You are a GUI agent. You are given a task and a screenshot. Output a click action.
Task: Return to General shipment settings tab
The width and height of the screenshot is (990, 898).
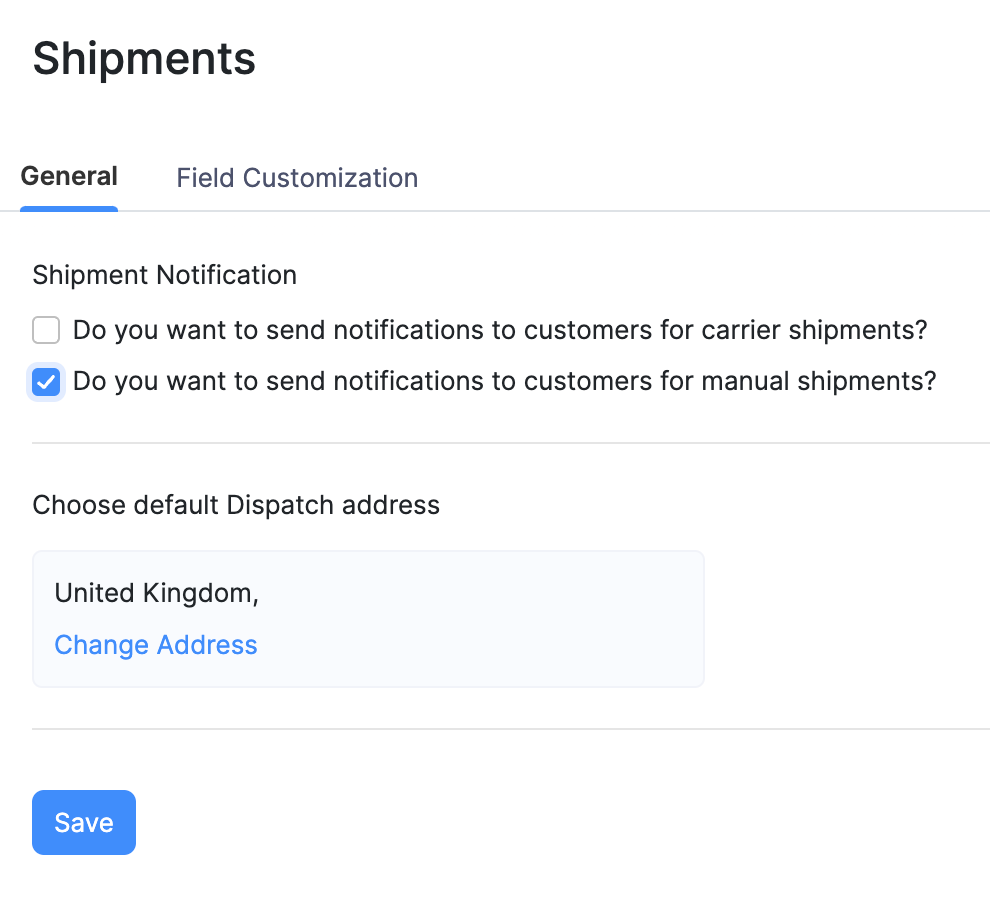point(68,175)
